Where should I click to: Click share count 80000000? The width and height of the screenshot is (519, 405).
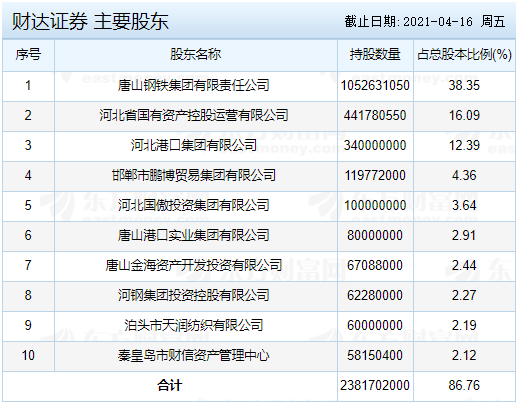click(375, 235)
